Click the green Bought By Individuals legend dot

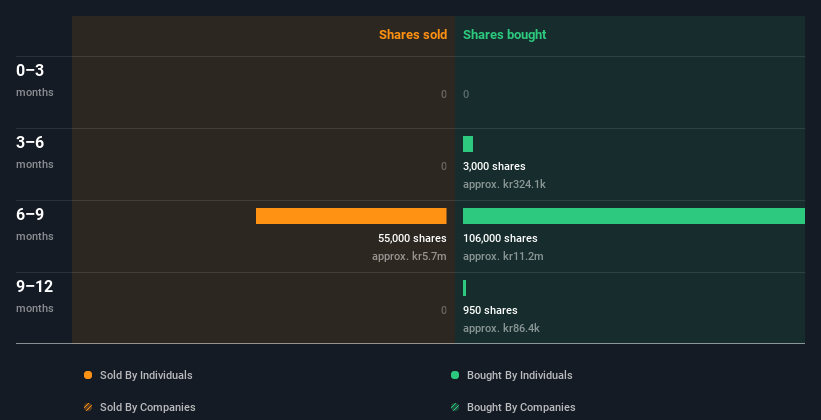(x=455, y=375)
